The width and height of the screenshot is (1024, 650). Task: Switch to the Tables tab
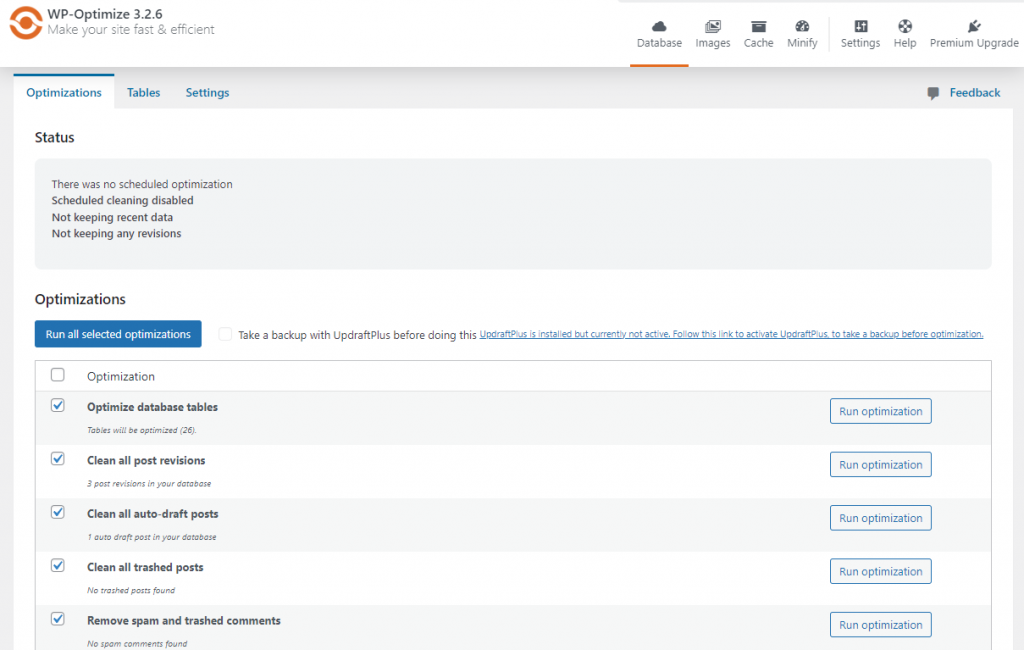[143, 92]
